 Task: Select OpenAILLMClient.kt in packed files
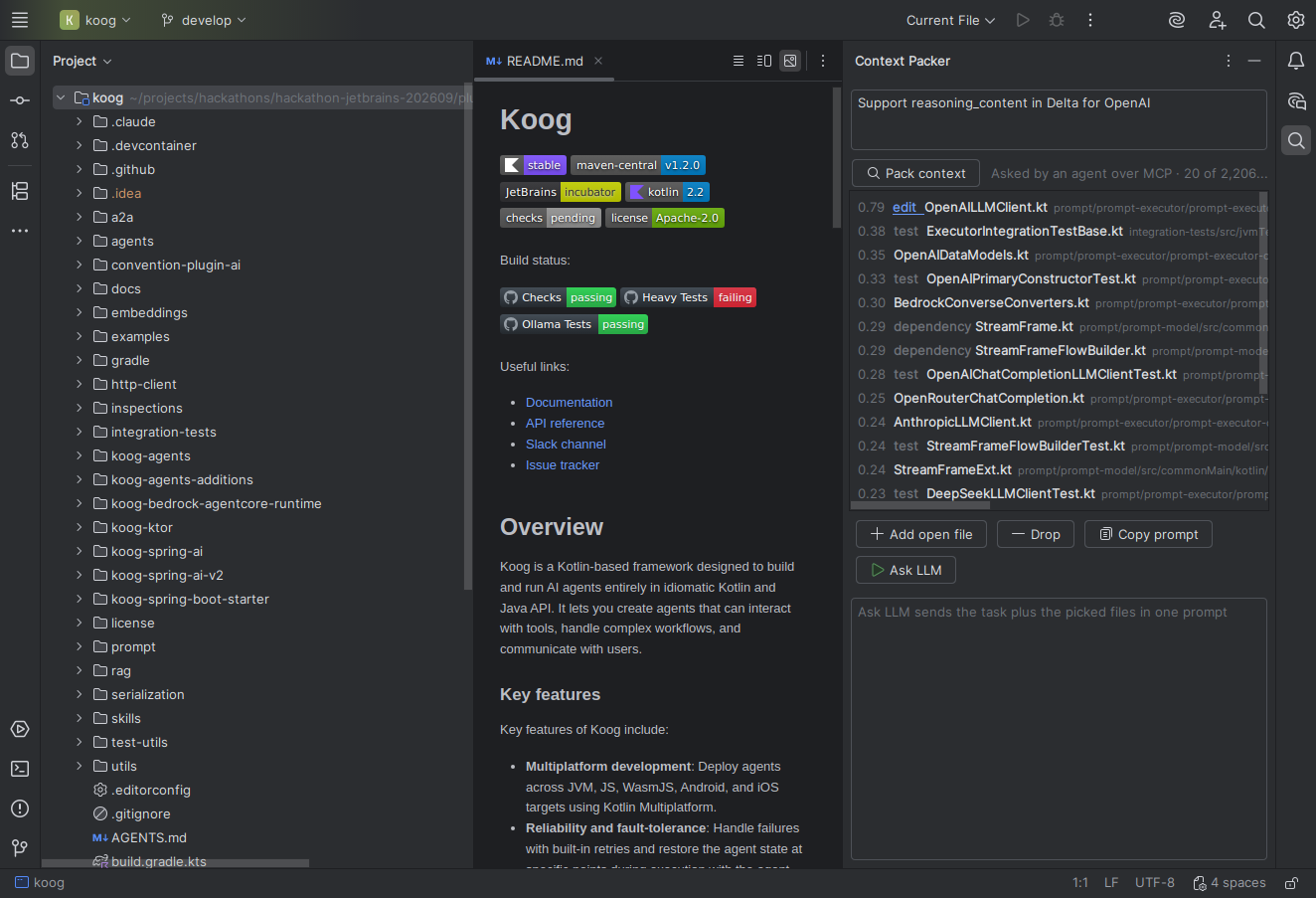point(986,207)
